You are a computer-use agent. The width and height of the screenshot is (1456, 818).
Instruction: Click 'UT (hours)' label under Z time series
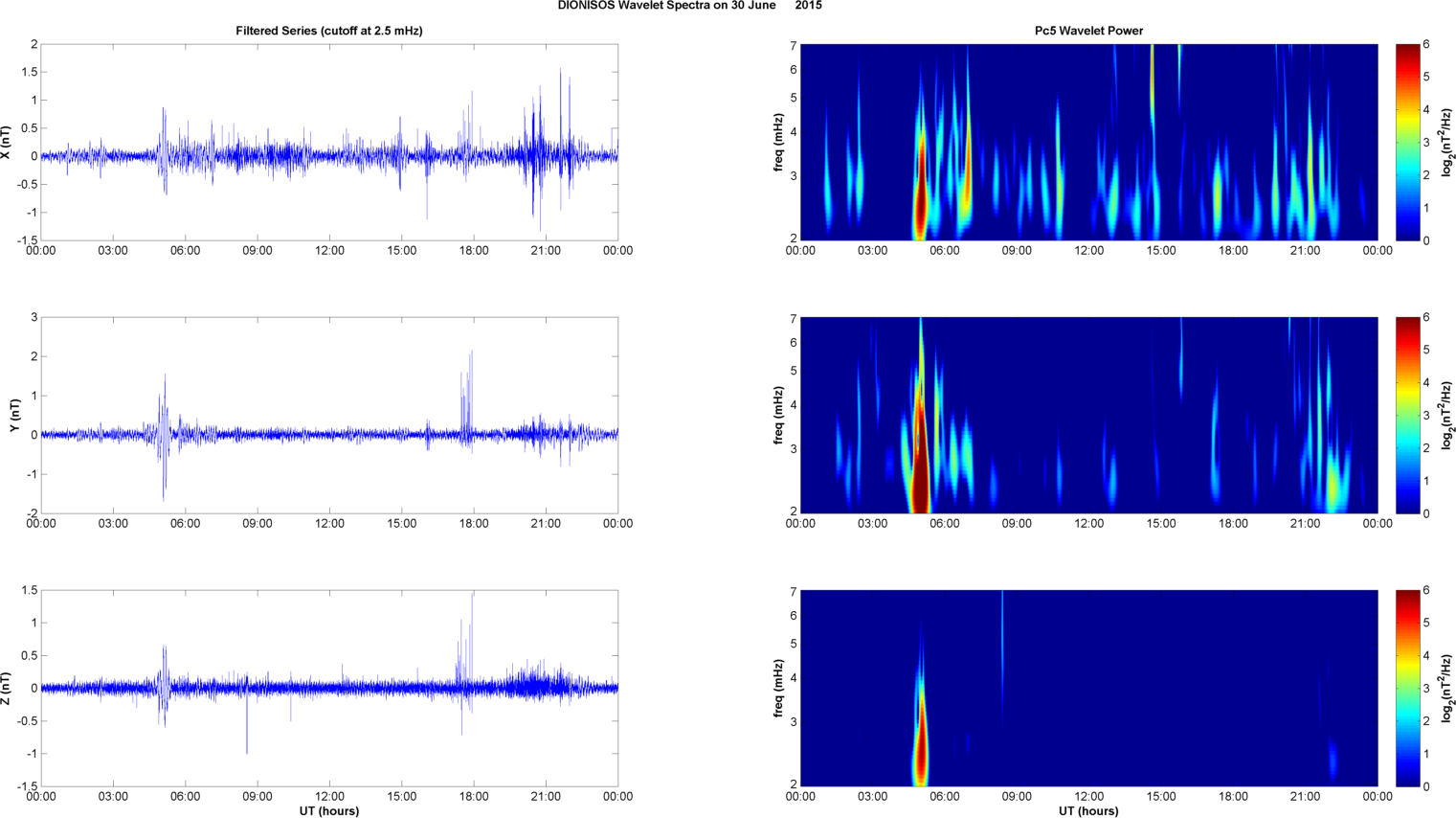click(329, 811)
